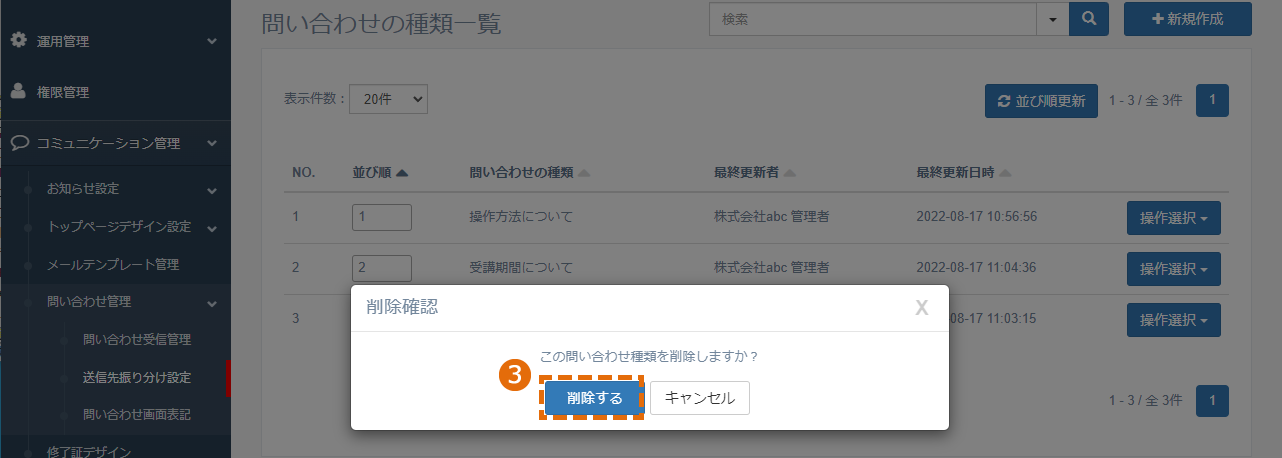Sort by 最終更新日時 column arrow
1282x458 pixels.
(x=1005, y=173)
